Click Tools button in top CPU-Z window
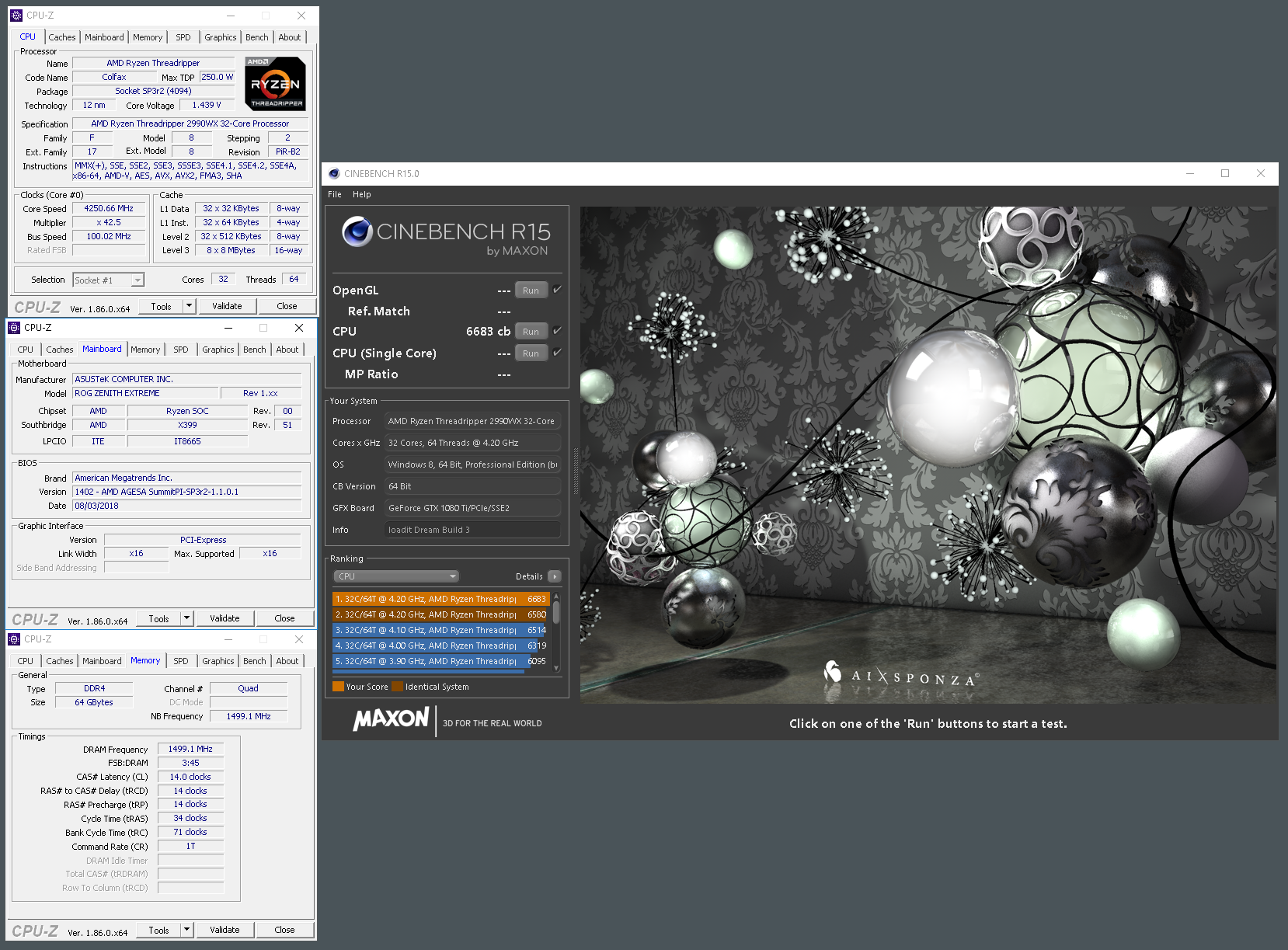The width and height of the screenshot is (1288, 950). (x=161, y=306)
